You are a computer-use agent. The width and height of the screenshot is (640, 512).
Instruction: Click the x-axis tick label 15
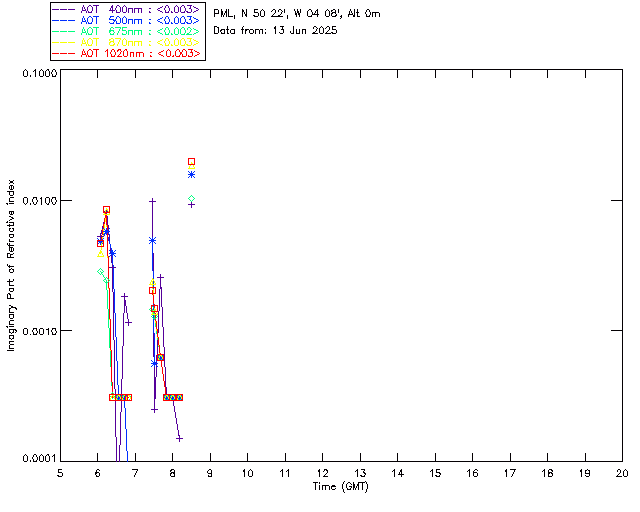click(x=435, y=473)
